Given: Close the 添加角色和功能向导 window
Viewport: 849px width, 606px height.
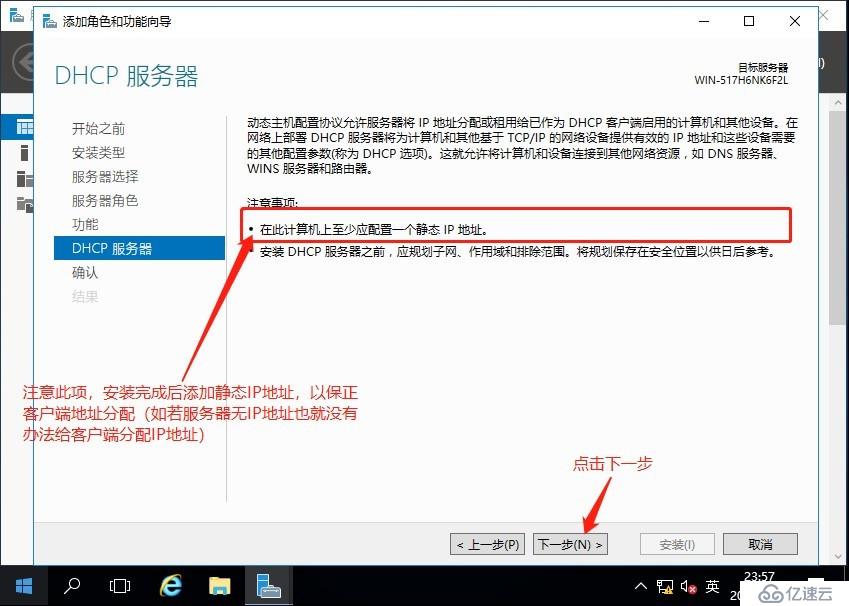Looking at the screenshot, I should (794, 21).
